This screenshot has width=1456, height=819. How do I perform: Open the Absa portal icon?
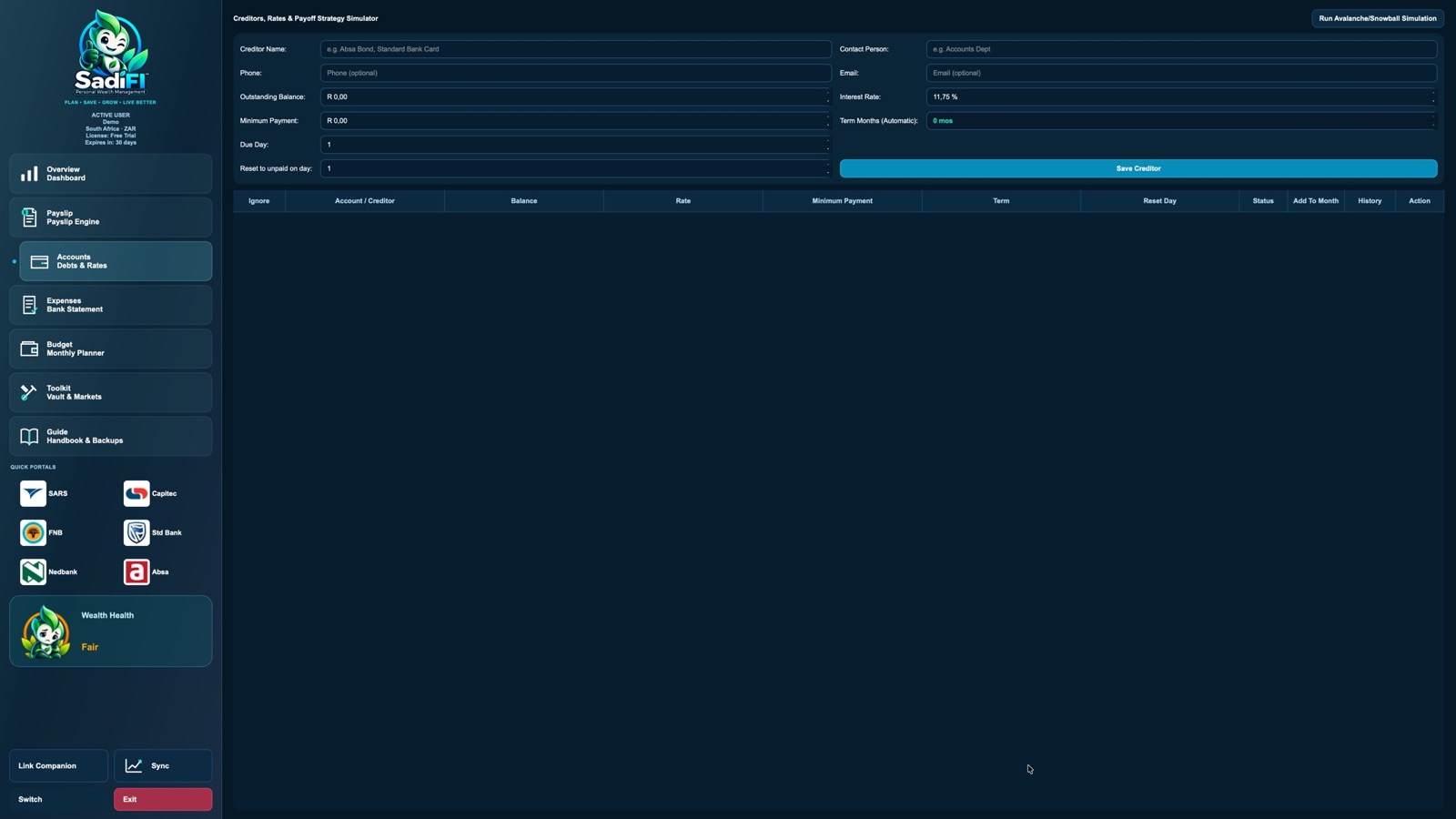136,571
